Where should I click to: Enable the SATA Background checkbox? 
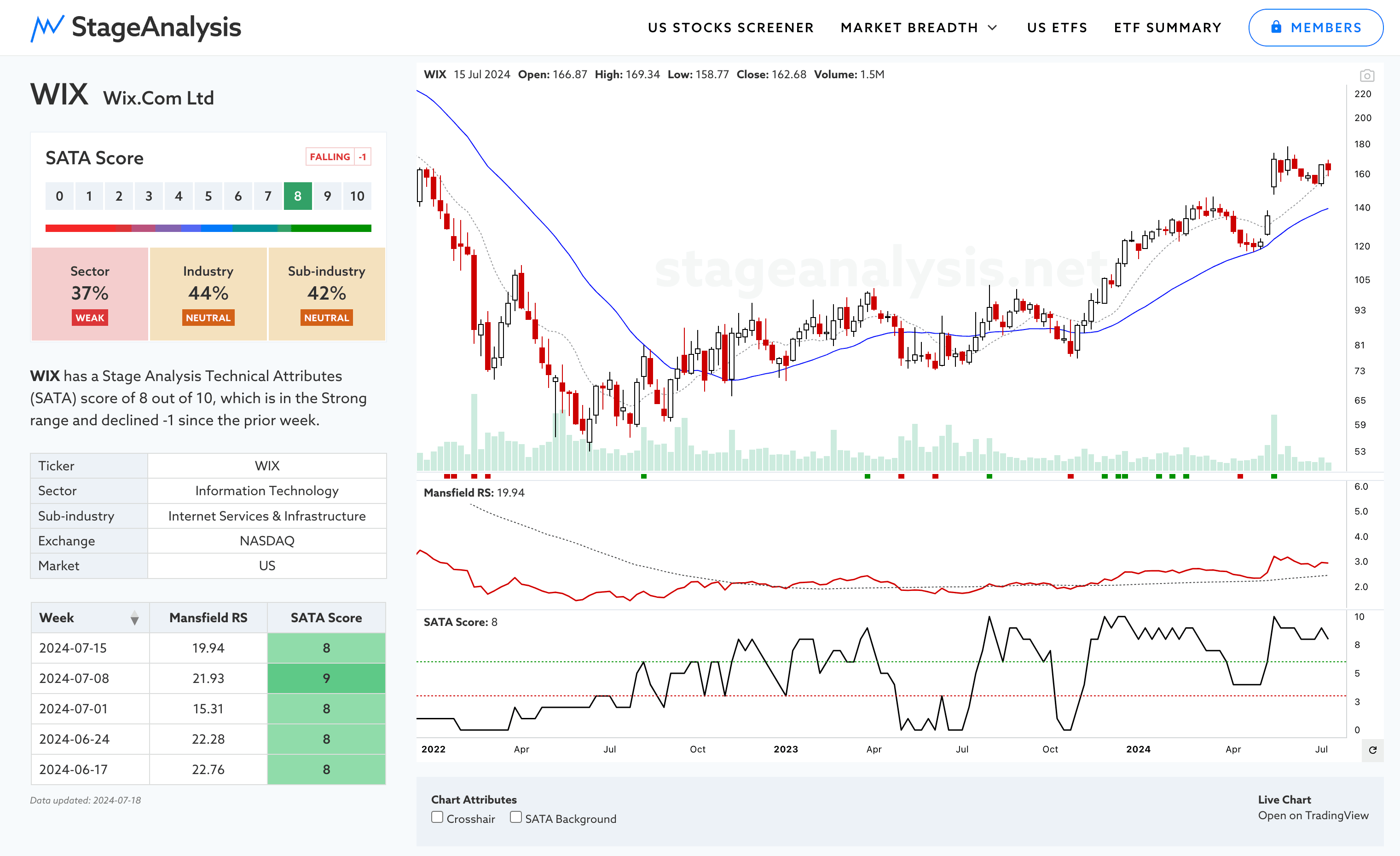click(515, 817)
